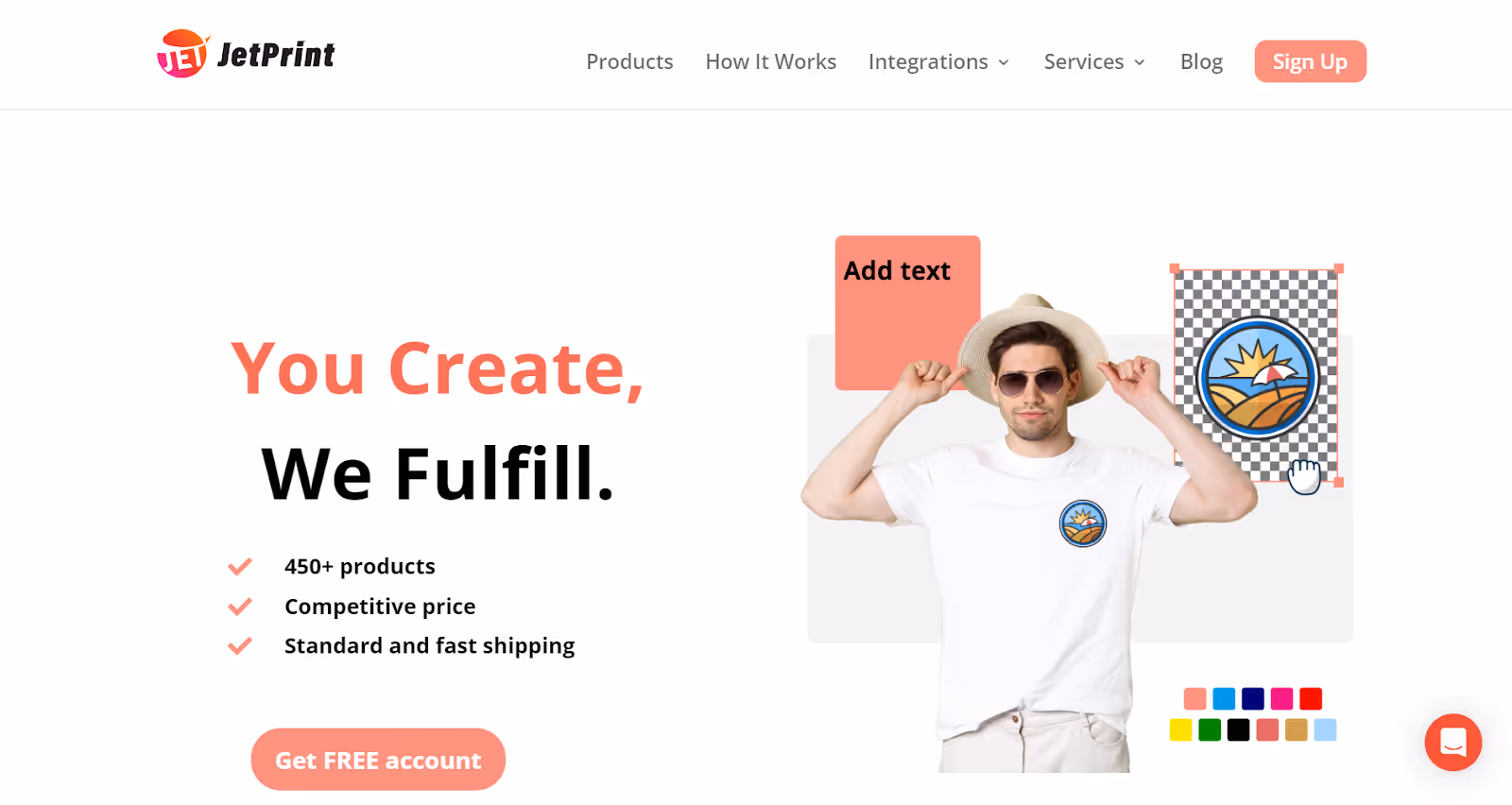Image resolution: width=1512 pixels, height=805 pixels.
Task: Click the Sign Up button
Action: point(1310,61)
